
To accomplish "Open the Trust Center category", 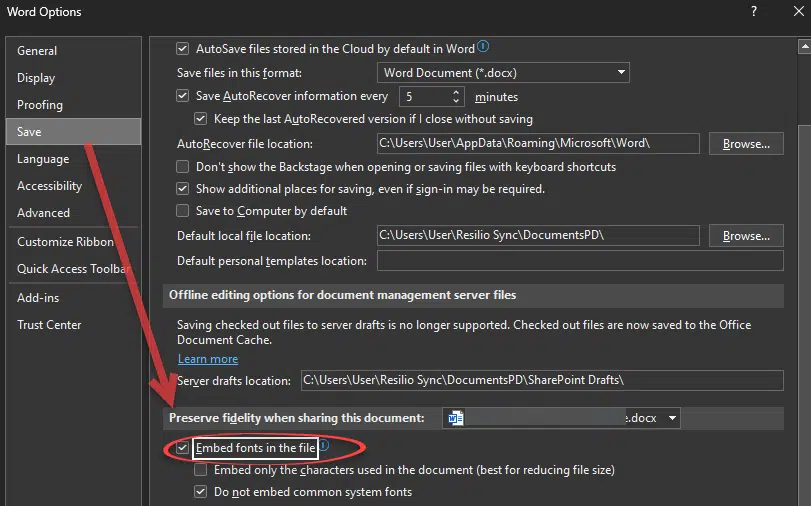I will pos(73,324).
